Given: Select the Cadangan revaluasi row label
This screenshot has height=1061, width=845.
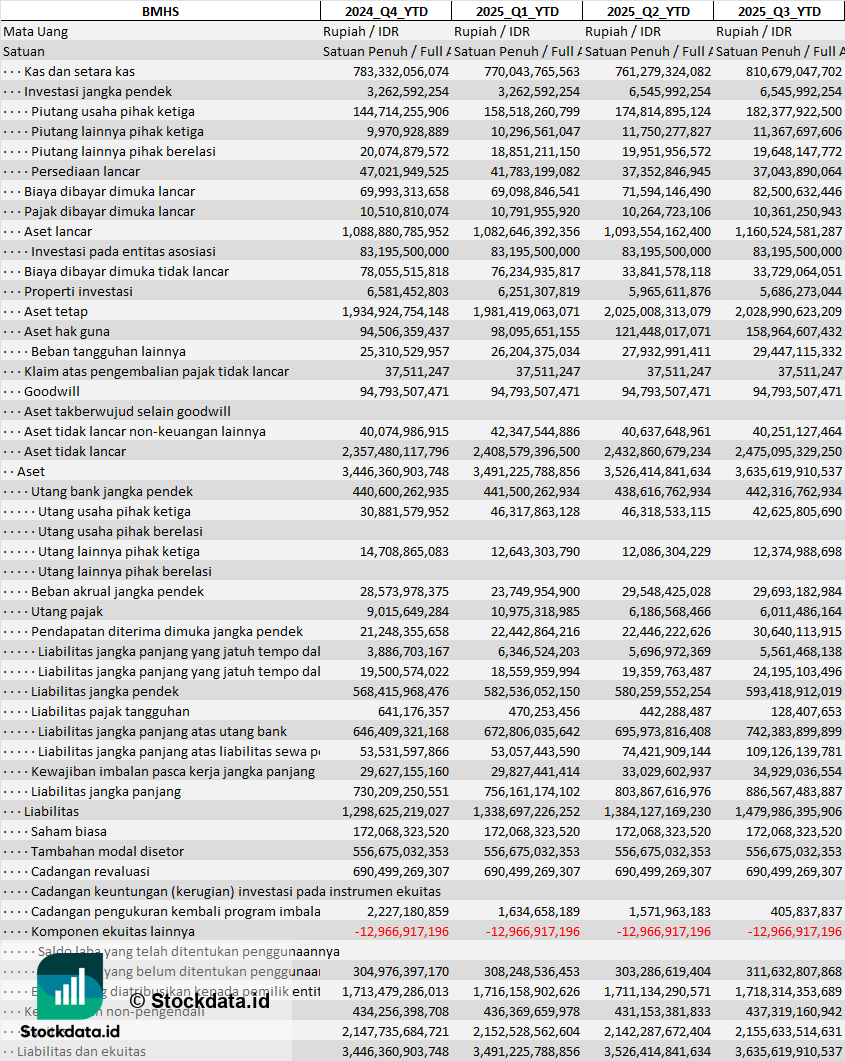Looking at the screenshot, I should coord(90,871).
